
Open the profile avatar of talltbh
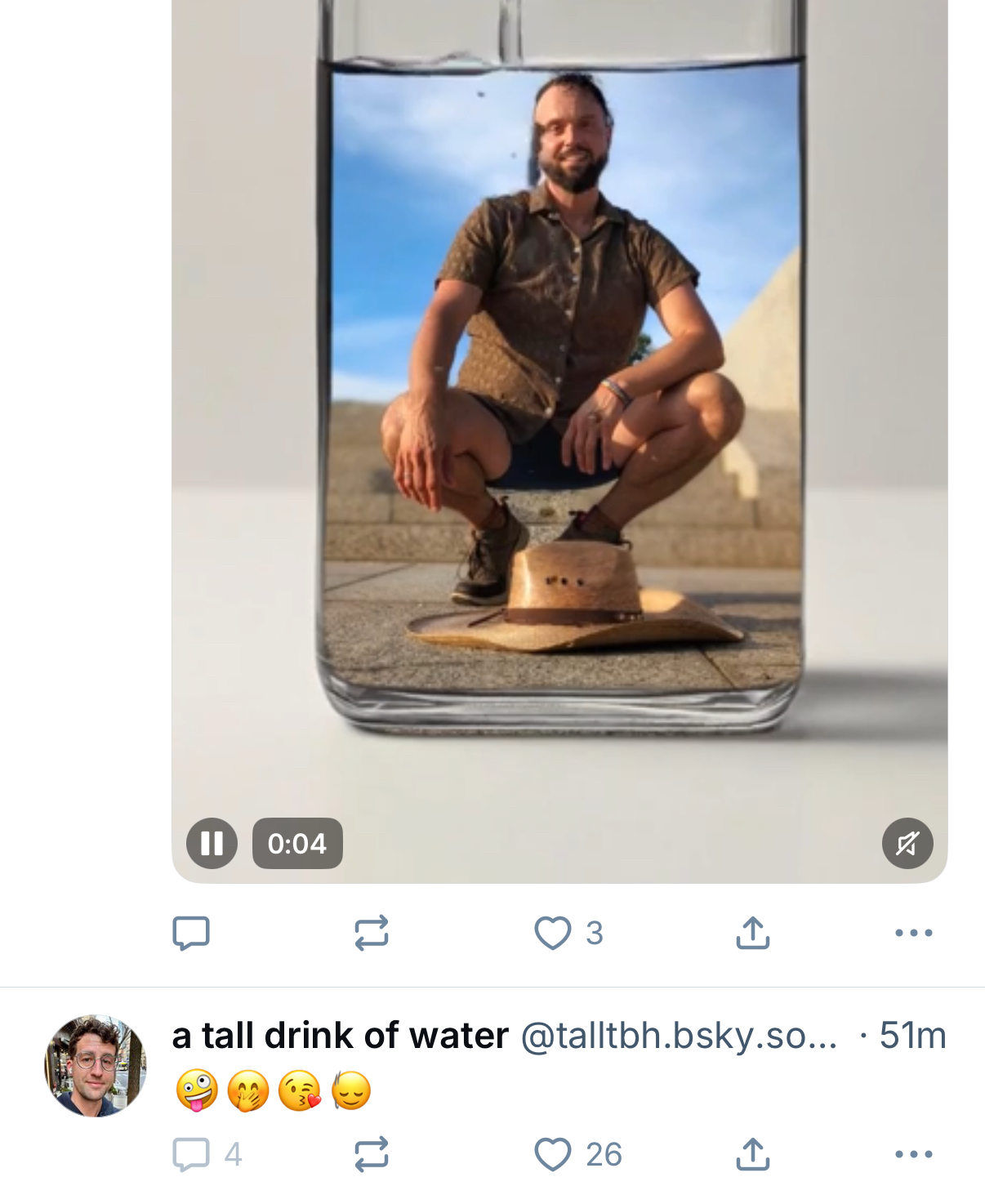pyautogui.click(x=96, y=1066)
